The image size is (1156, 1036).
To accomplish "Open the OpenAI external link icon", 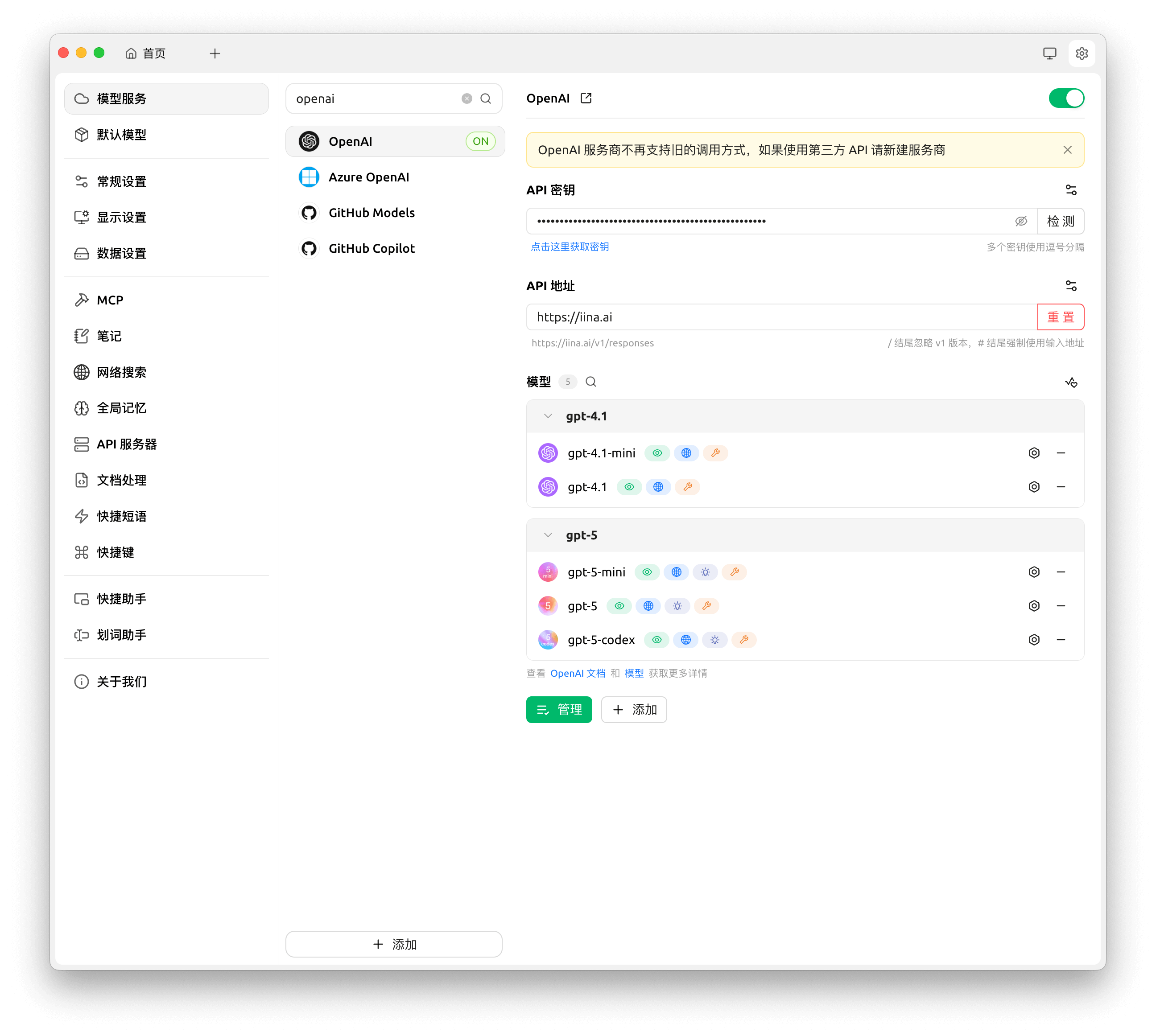I will [586, 98].
